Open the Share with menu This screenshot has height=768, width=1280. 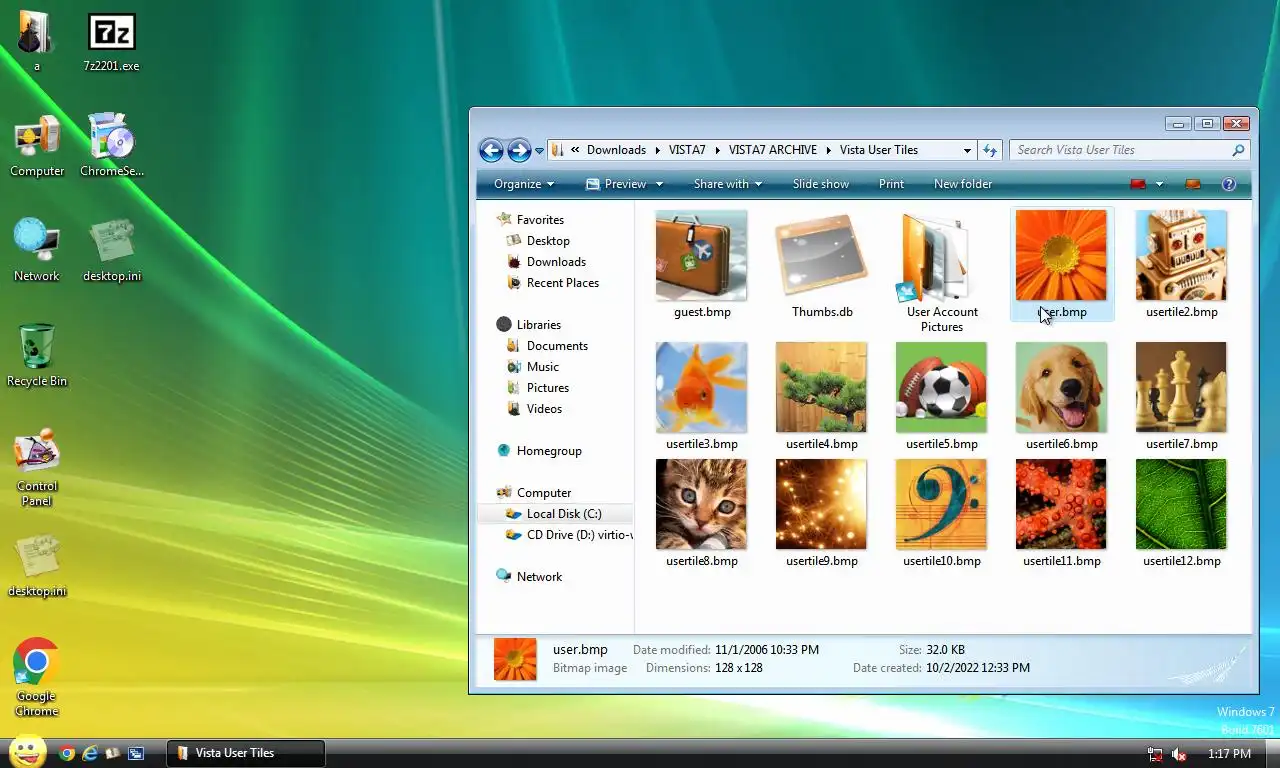pos(728,184)
